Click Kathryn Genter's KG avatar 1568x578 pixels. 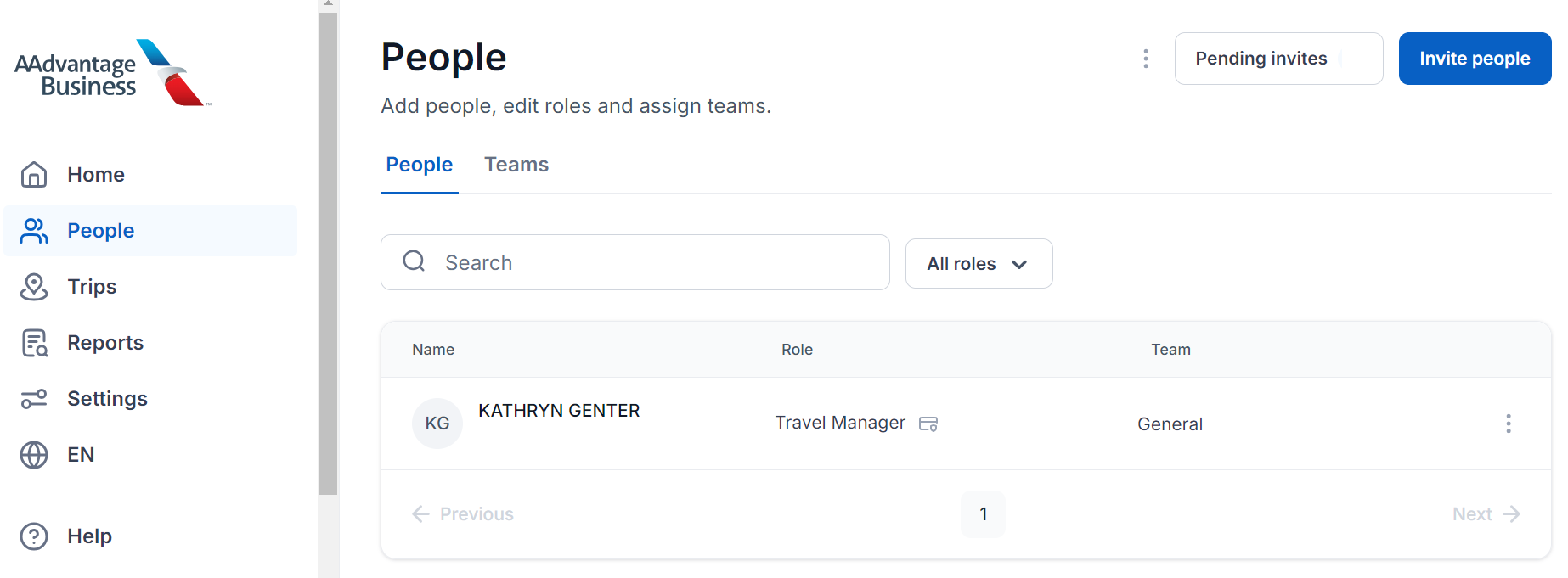tap(437, 423)
